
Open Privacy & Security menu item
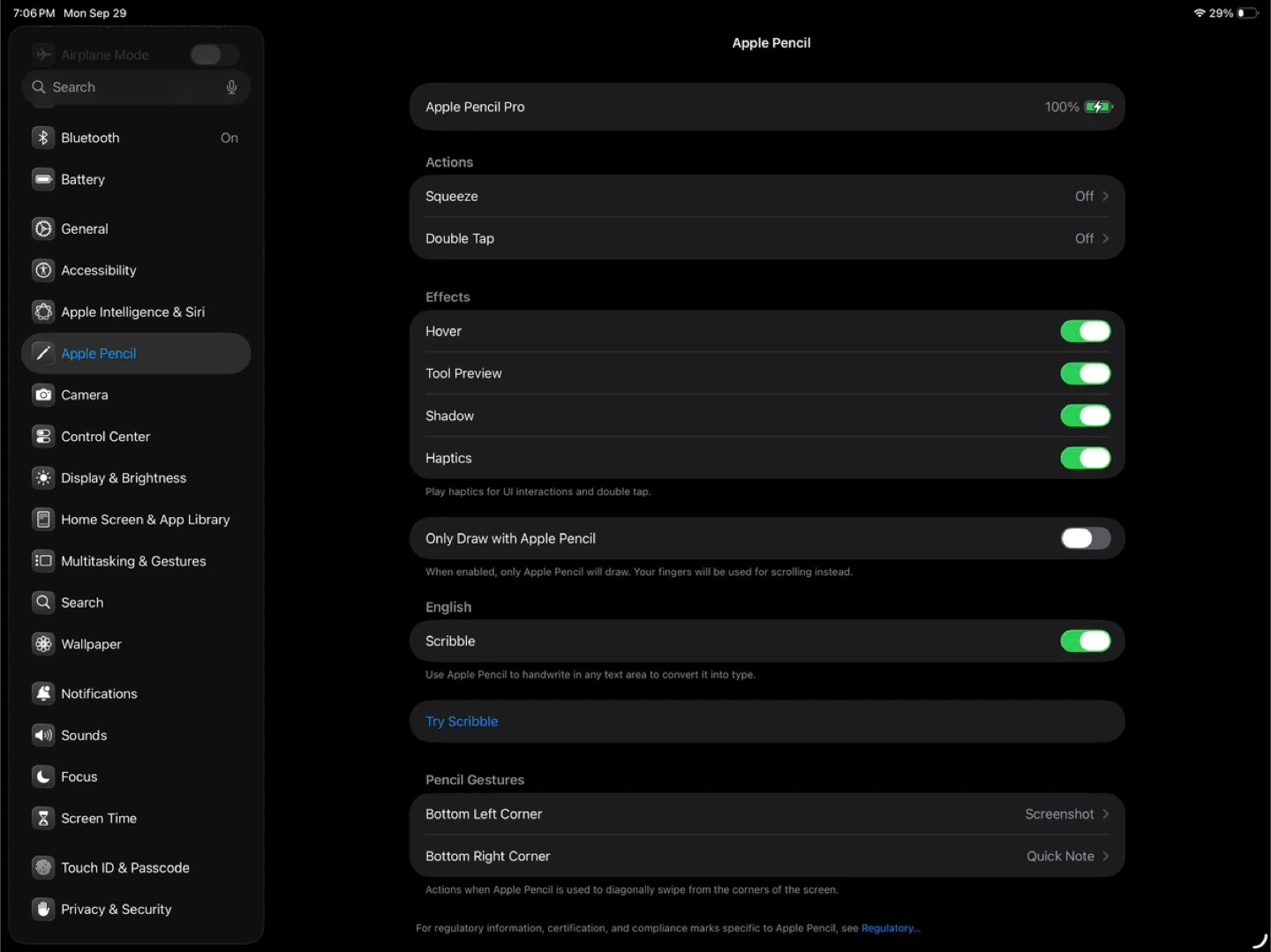coord(116,910)
